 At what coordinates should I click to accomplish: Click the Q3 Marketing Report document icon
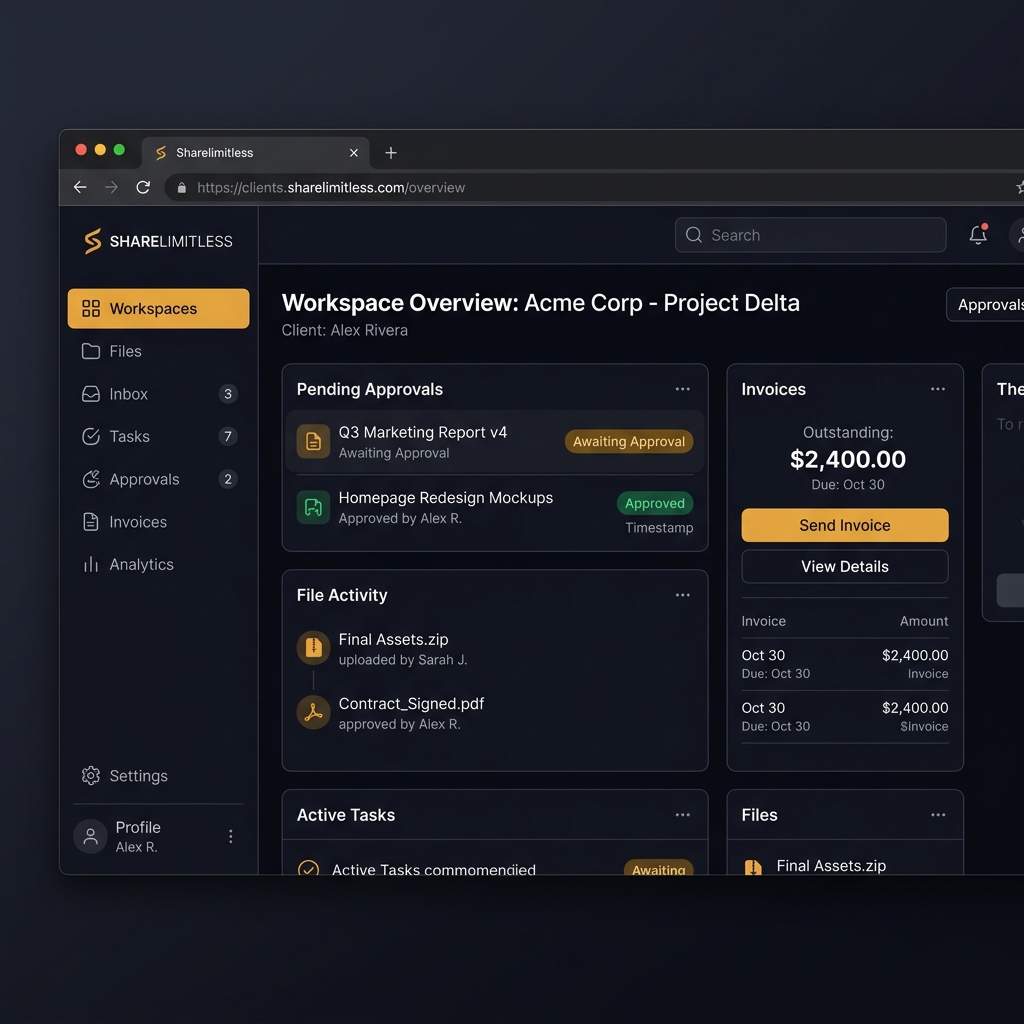coord(313,441)
